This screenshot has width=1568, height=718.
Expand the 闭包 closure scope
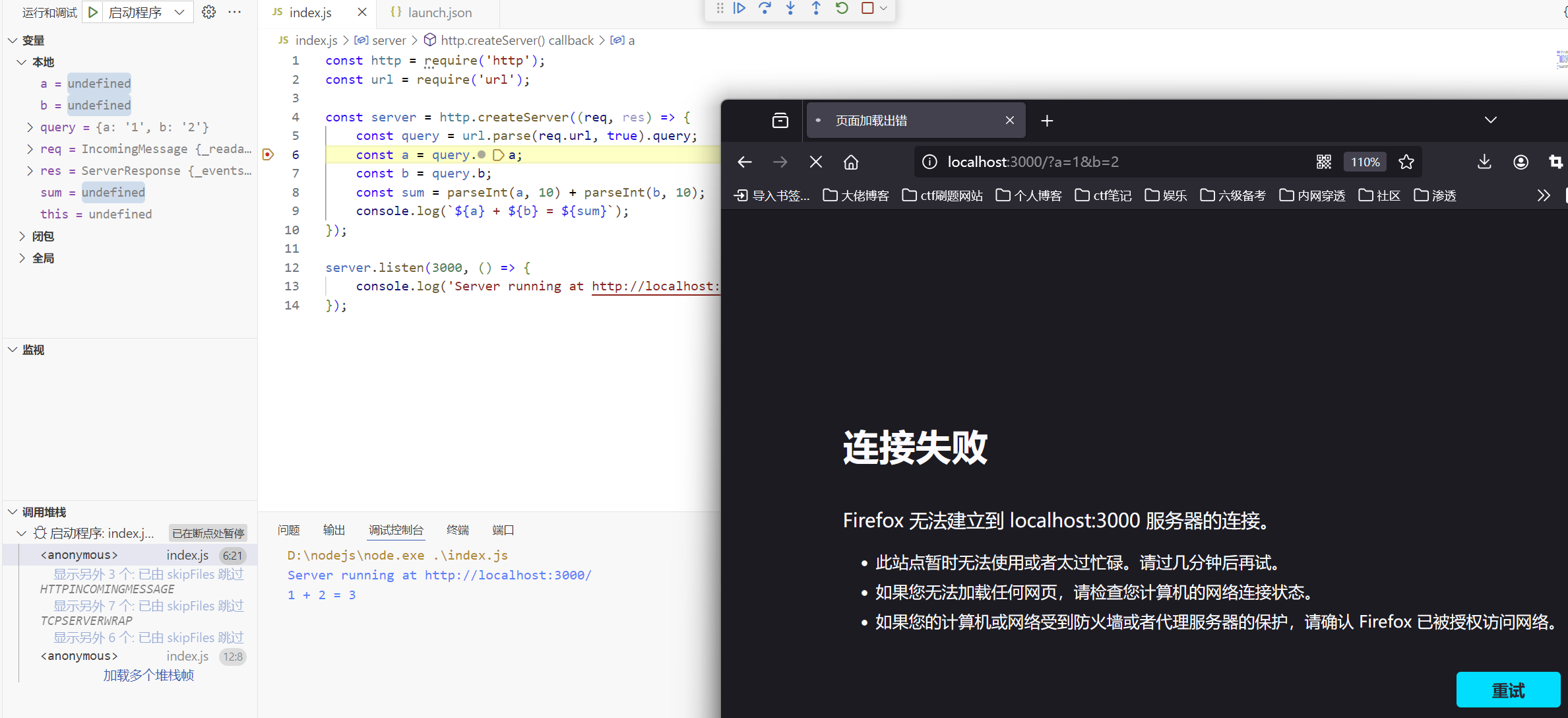[x=22, y=236]
